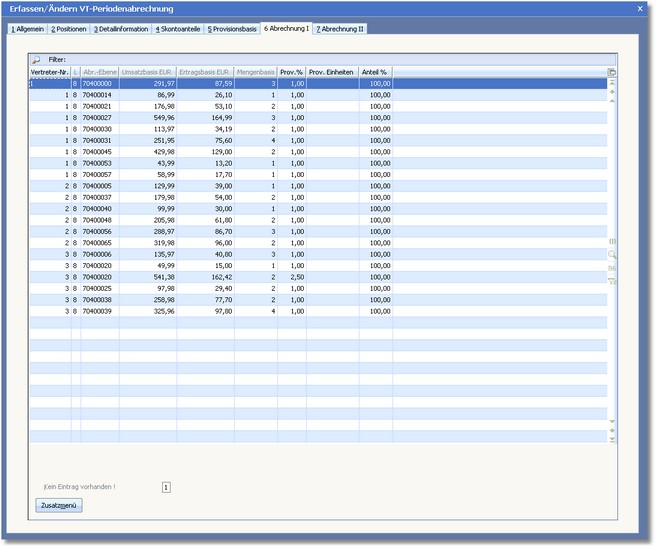The image size is (656, 548).
Task: Switch to the Abrechnung II tab
Action: click(340, 29)
